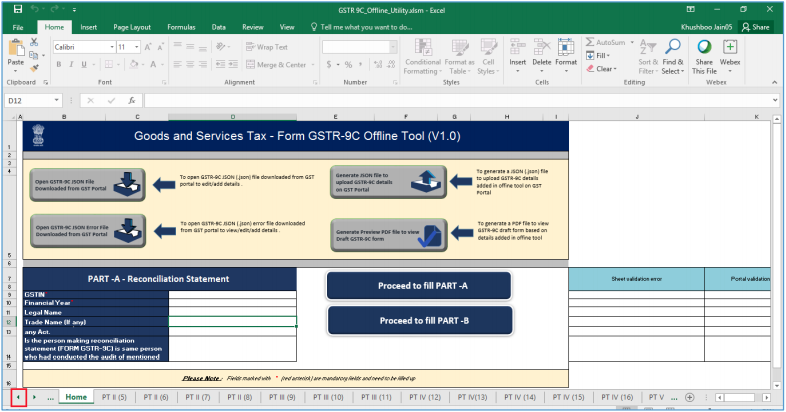Click Proceed to fill PART -B

click(x=420, y=320)
